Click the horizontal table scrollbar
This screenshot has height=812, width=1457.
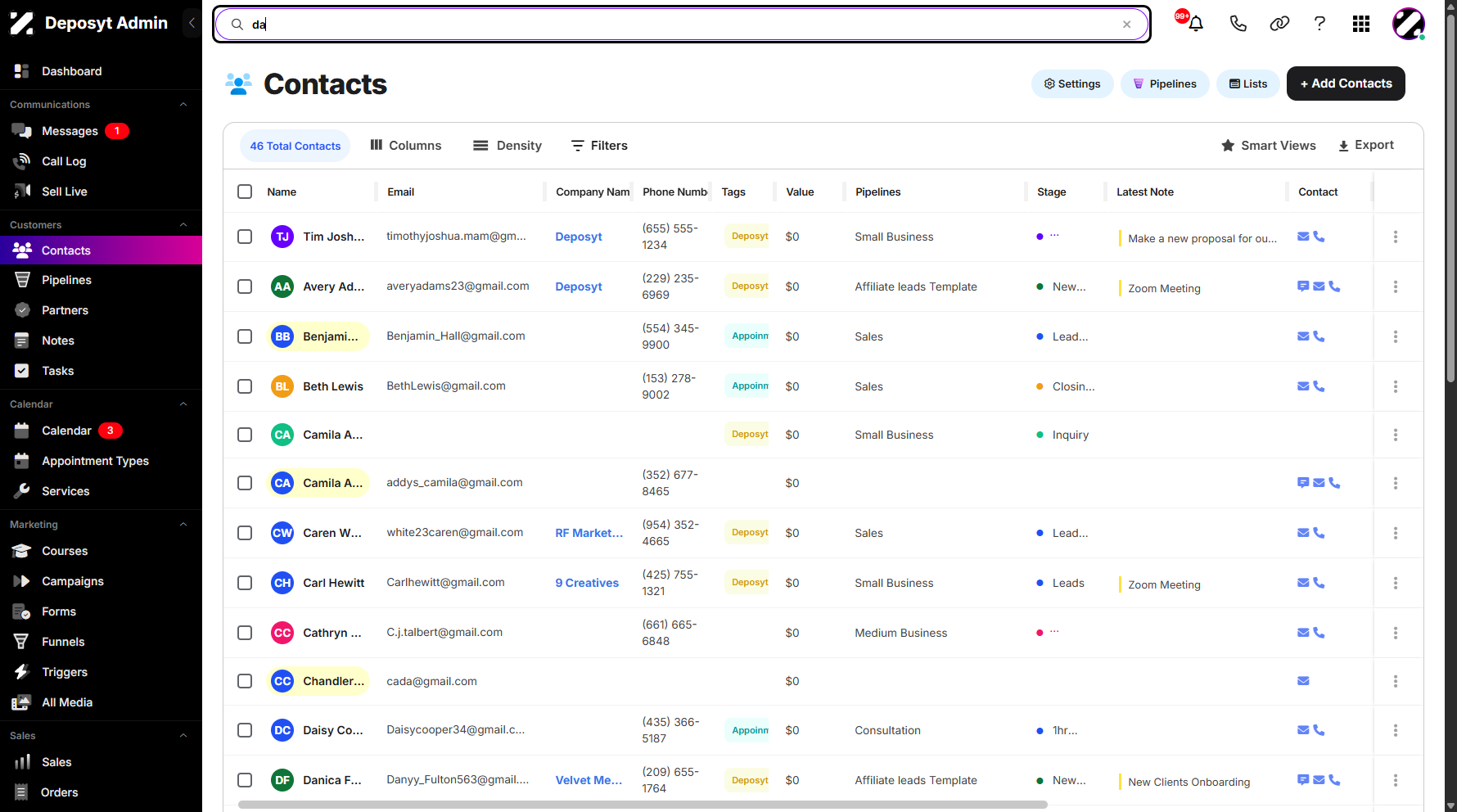tap(643, 805)
